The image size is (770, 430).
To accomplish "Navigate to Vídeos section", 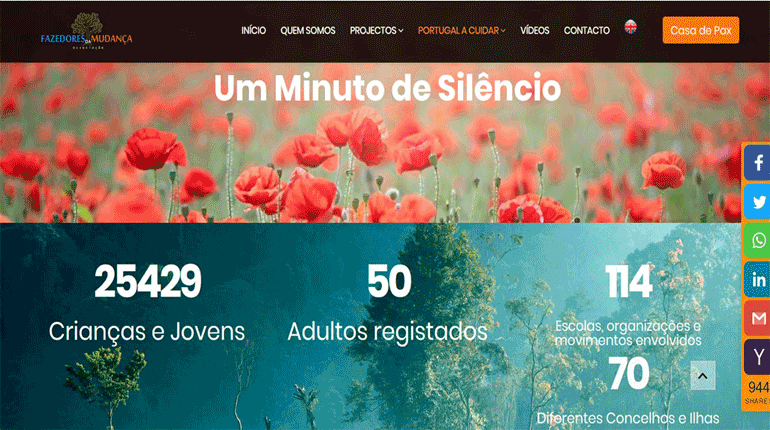I will [535, 30].
